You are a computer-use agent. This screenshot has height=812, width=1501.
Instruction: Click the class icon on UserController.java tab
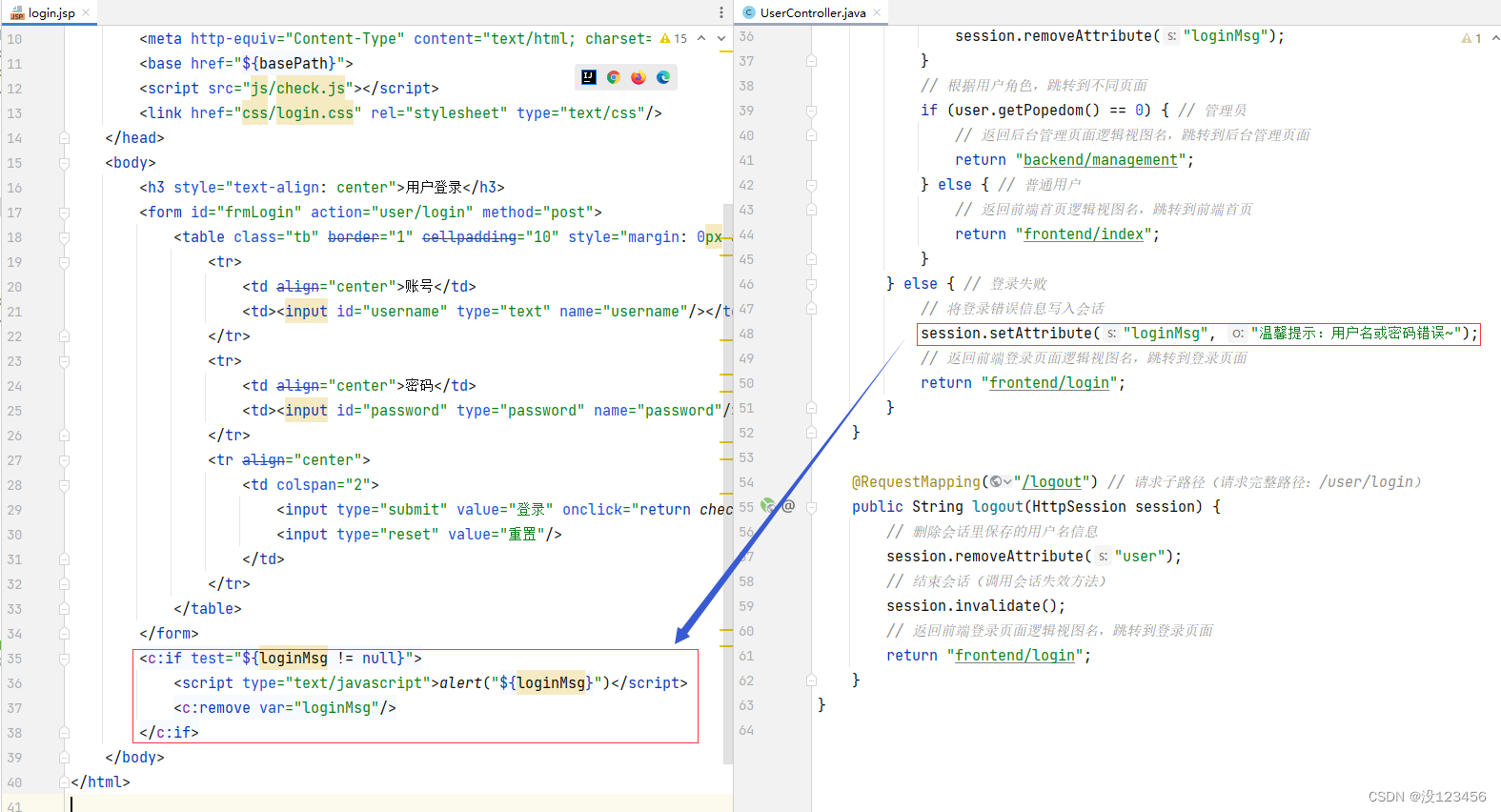tap(749, 12)
